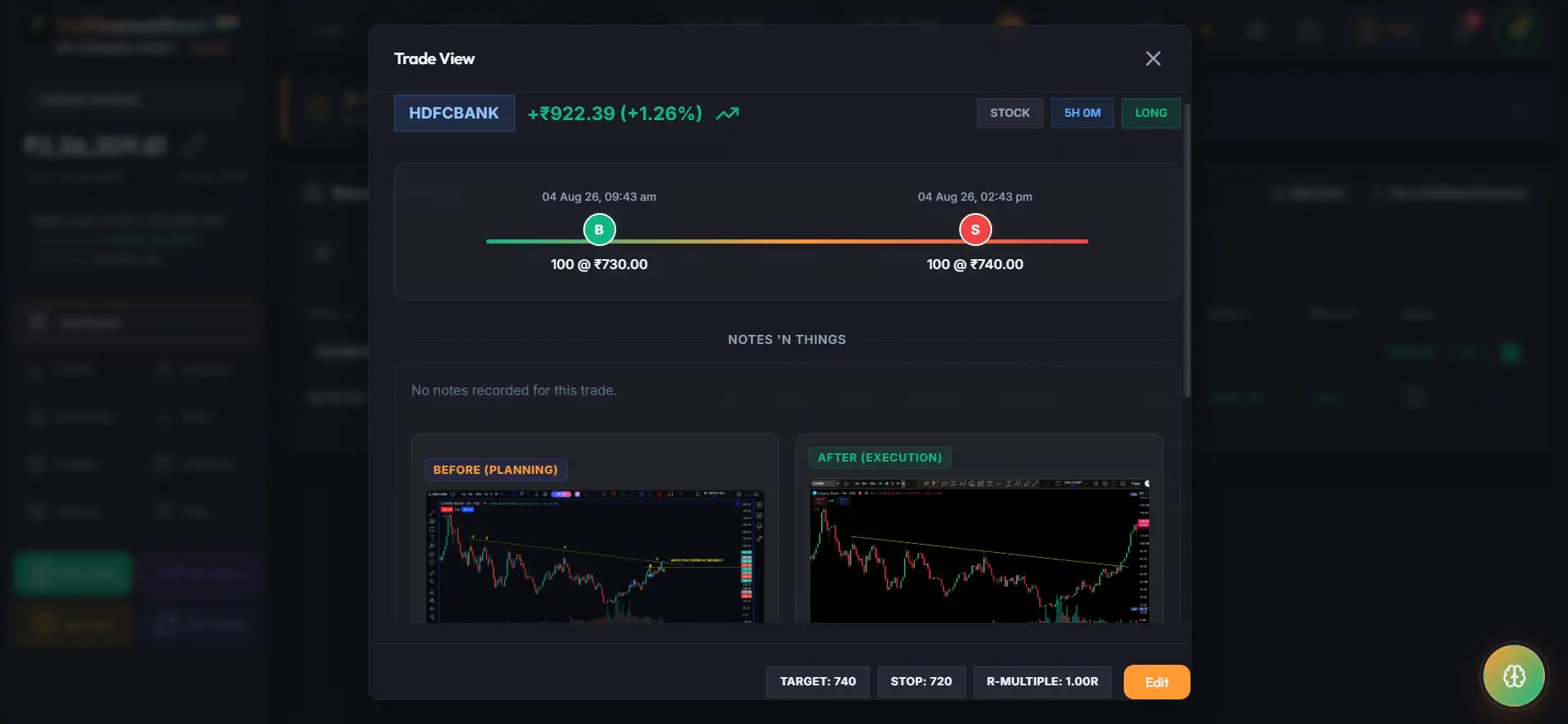Click the 100 @ ₹730.00 entry text
The image size is (1568, 724).
[x=599, y=264]
